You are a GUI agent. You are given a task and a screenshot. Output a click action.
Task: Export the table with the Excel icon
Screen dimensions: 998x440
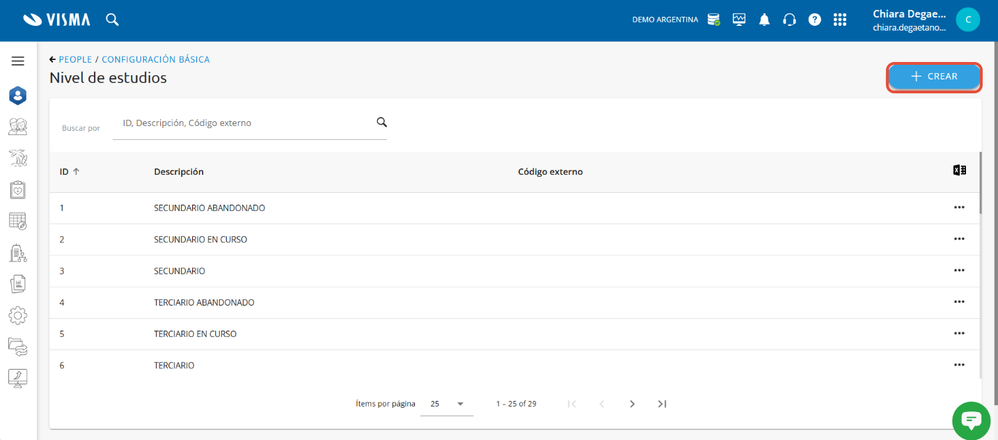point(959,170)
